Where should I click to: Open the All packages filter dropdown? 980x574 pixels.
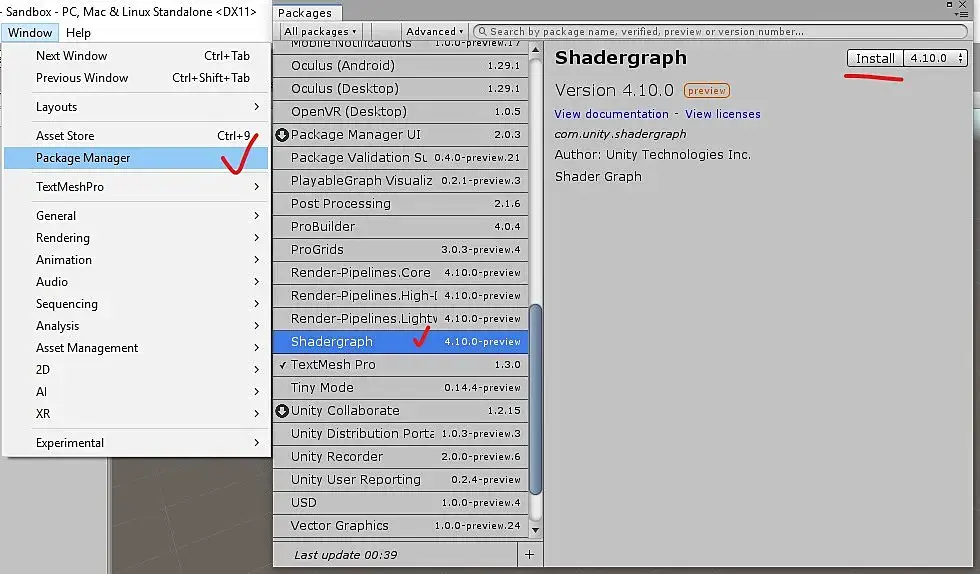320,31
